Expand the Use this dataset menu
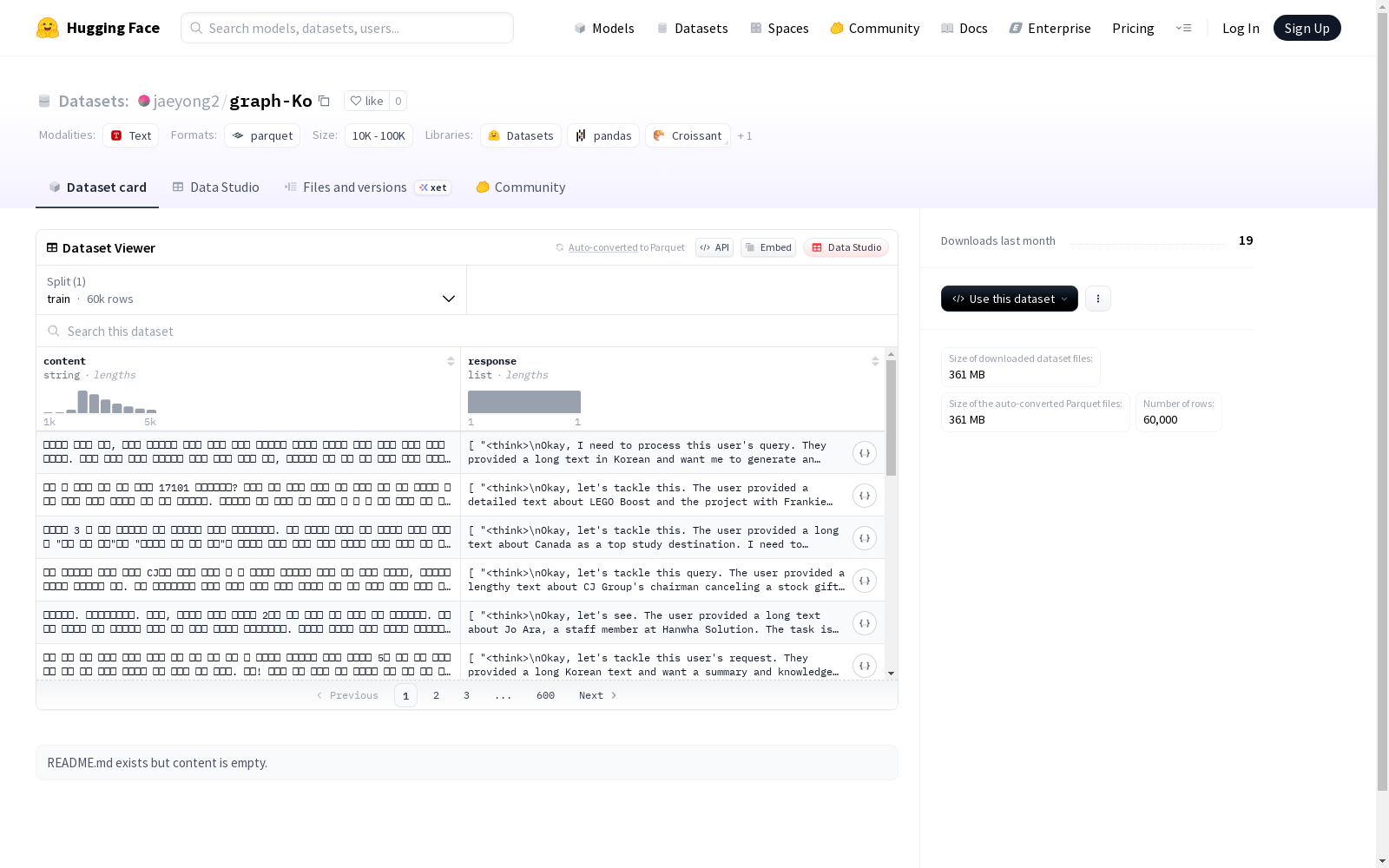The height and width of the screenshot is (868, 1389). coord(1009,299)
